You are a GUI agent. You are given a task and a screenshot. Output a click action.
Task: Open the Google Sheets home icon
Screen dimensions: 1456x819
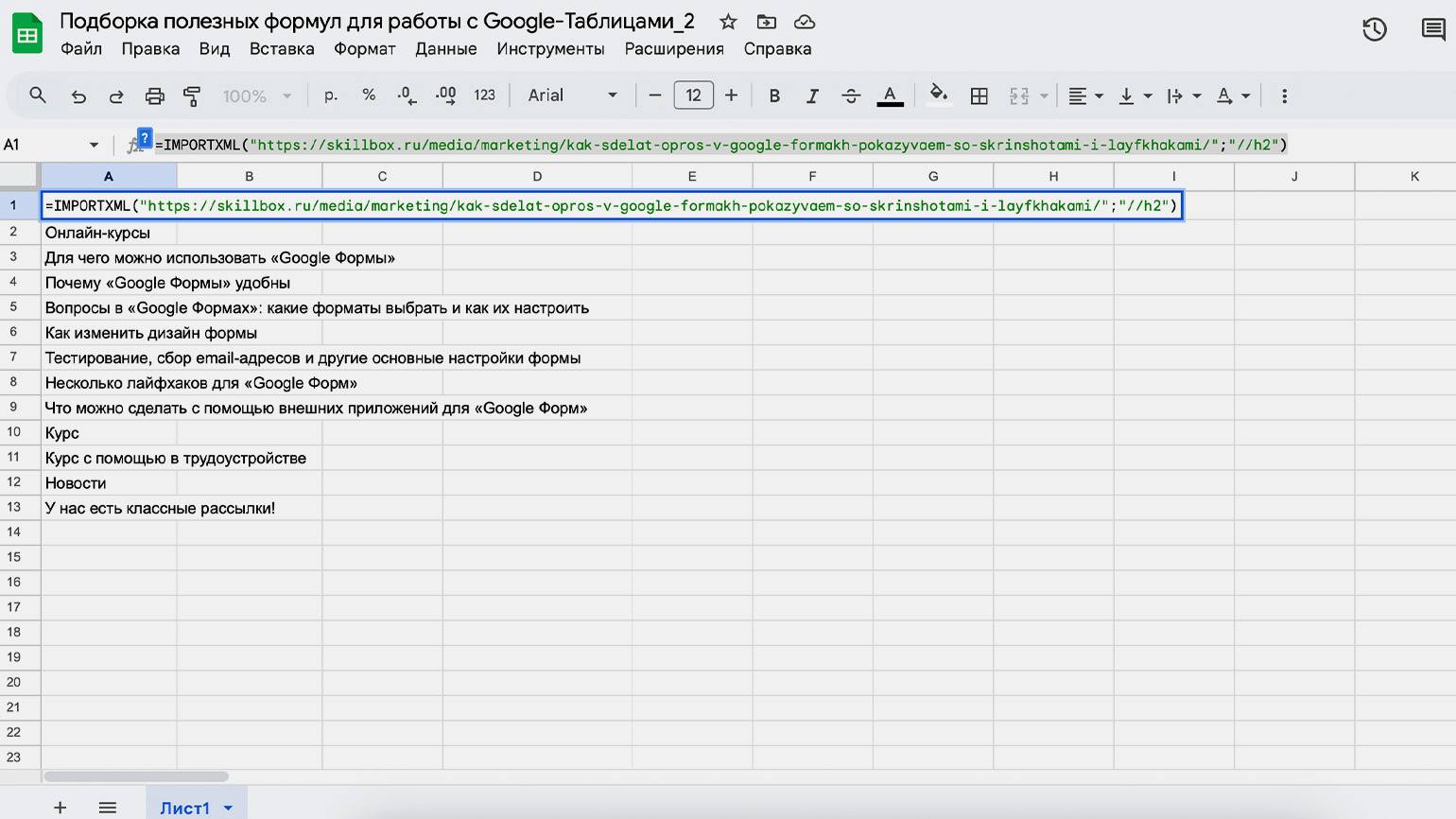[x=26, y=34]
